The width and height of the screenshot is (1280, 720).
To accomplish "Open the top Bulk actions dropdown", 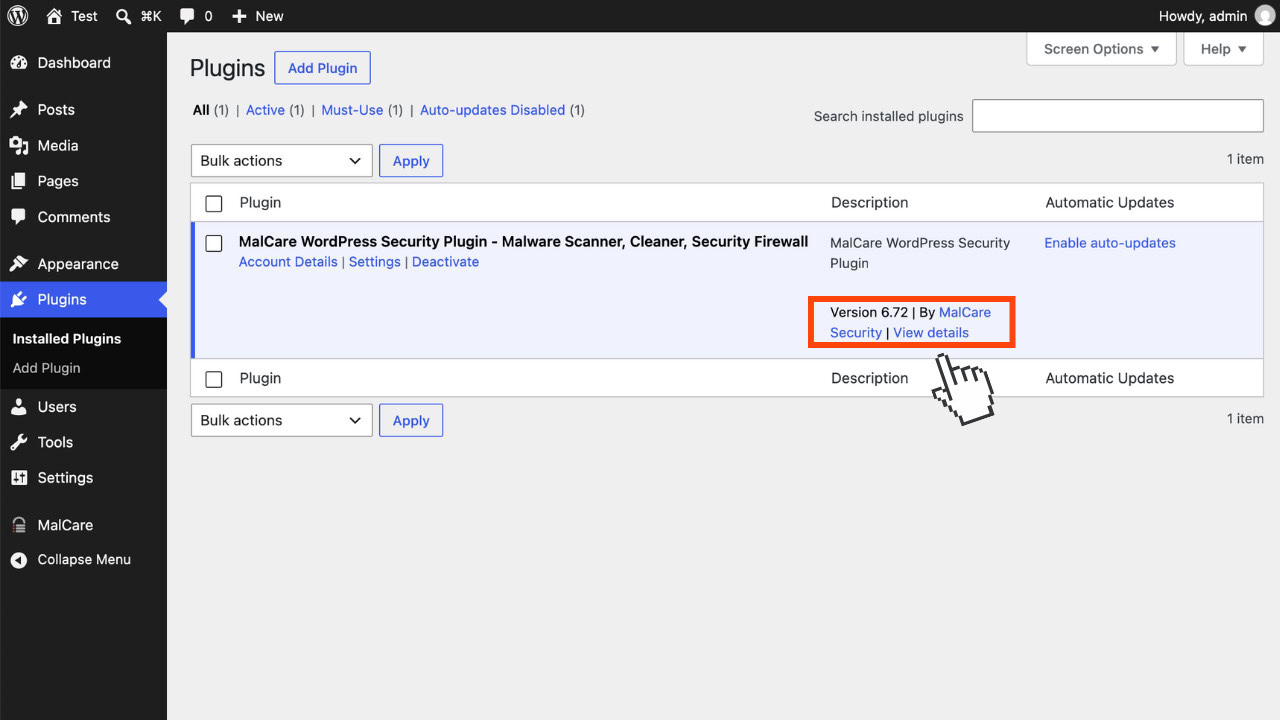I will click(x=282, y=161).
